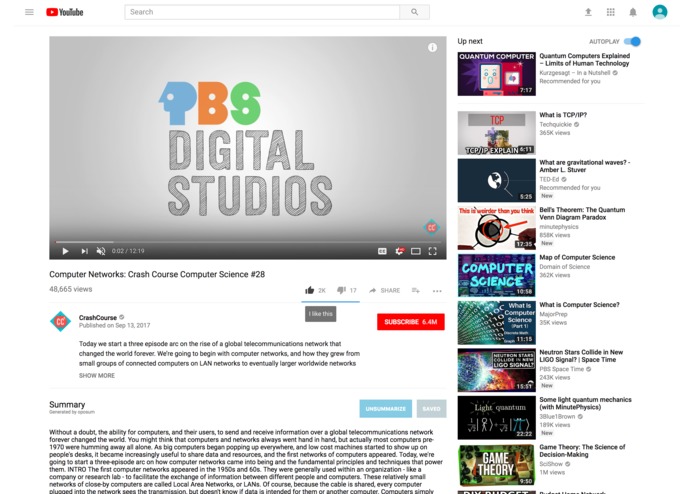The height and width of the screenshot is (494, 695).
Task: Click in the Search input field
Action: 262,12
